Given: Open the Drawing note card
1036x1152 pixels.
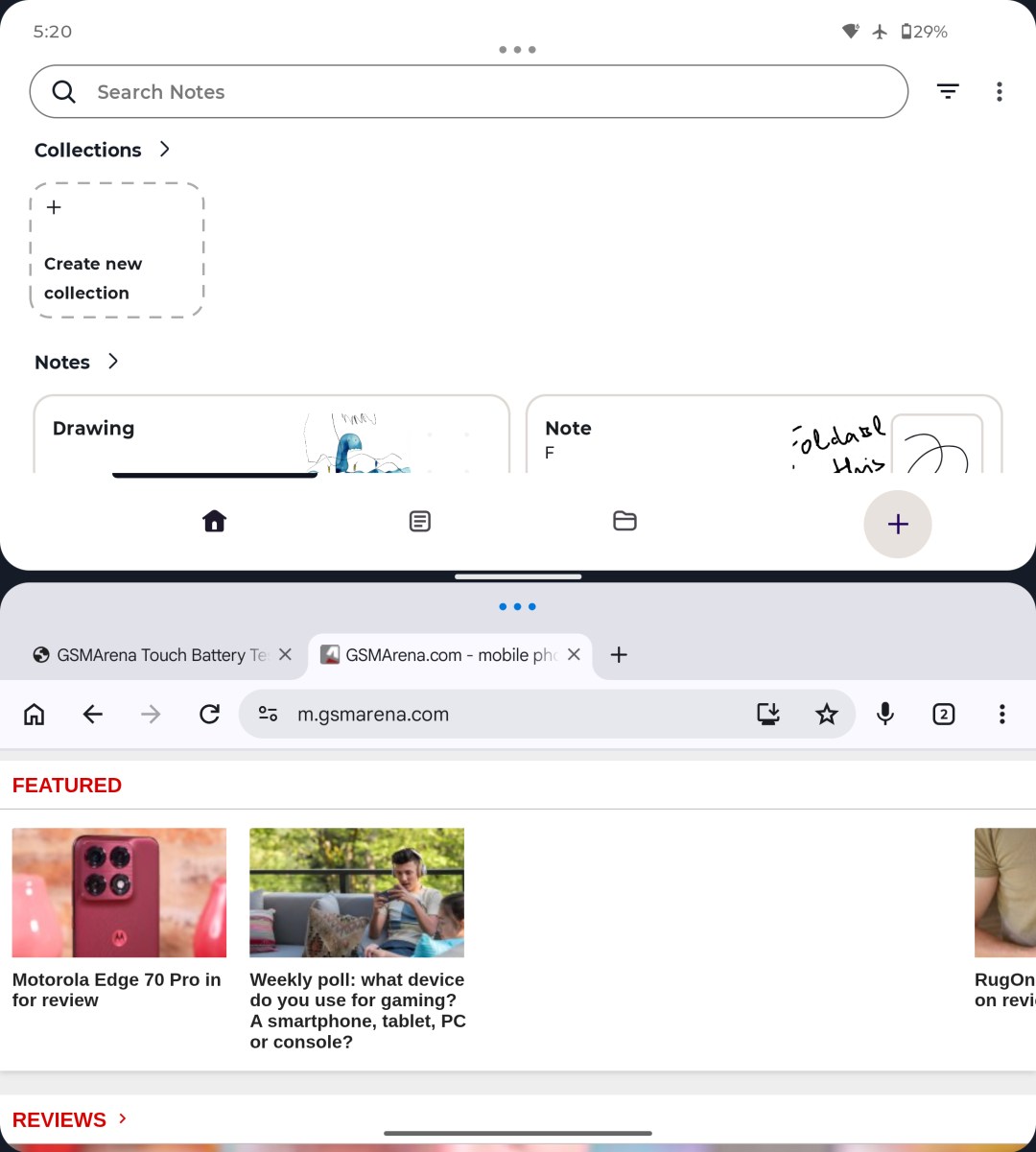Looking at the screenshot, I should coord(271,435).
